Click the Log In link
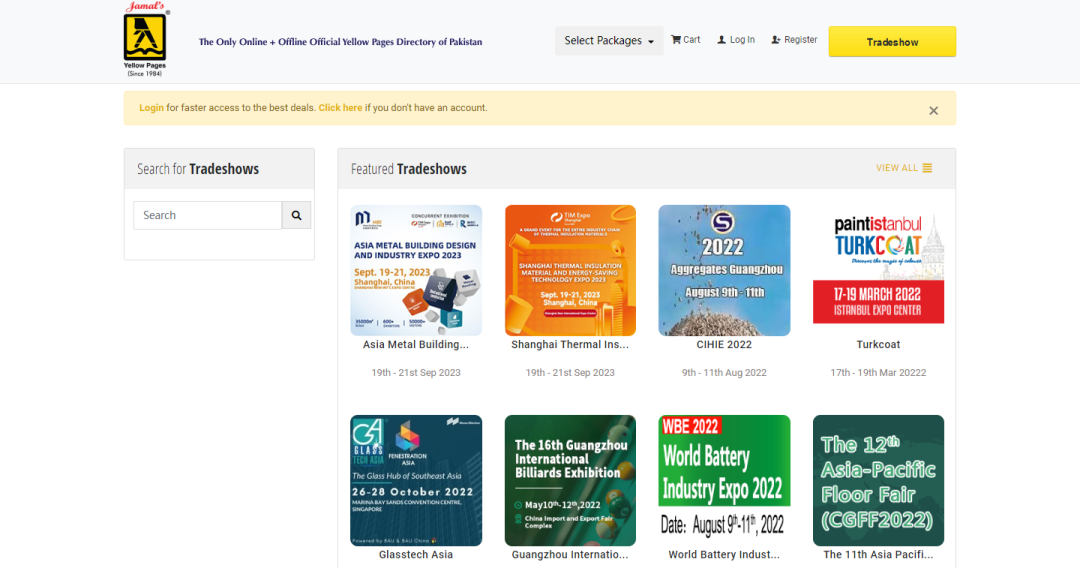This screenshot has width=1080, height=568. pyautogui.click(x=736, y=40)
